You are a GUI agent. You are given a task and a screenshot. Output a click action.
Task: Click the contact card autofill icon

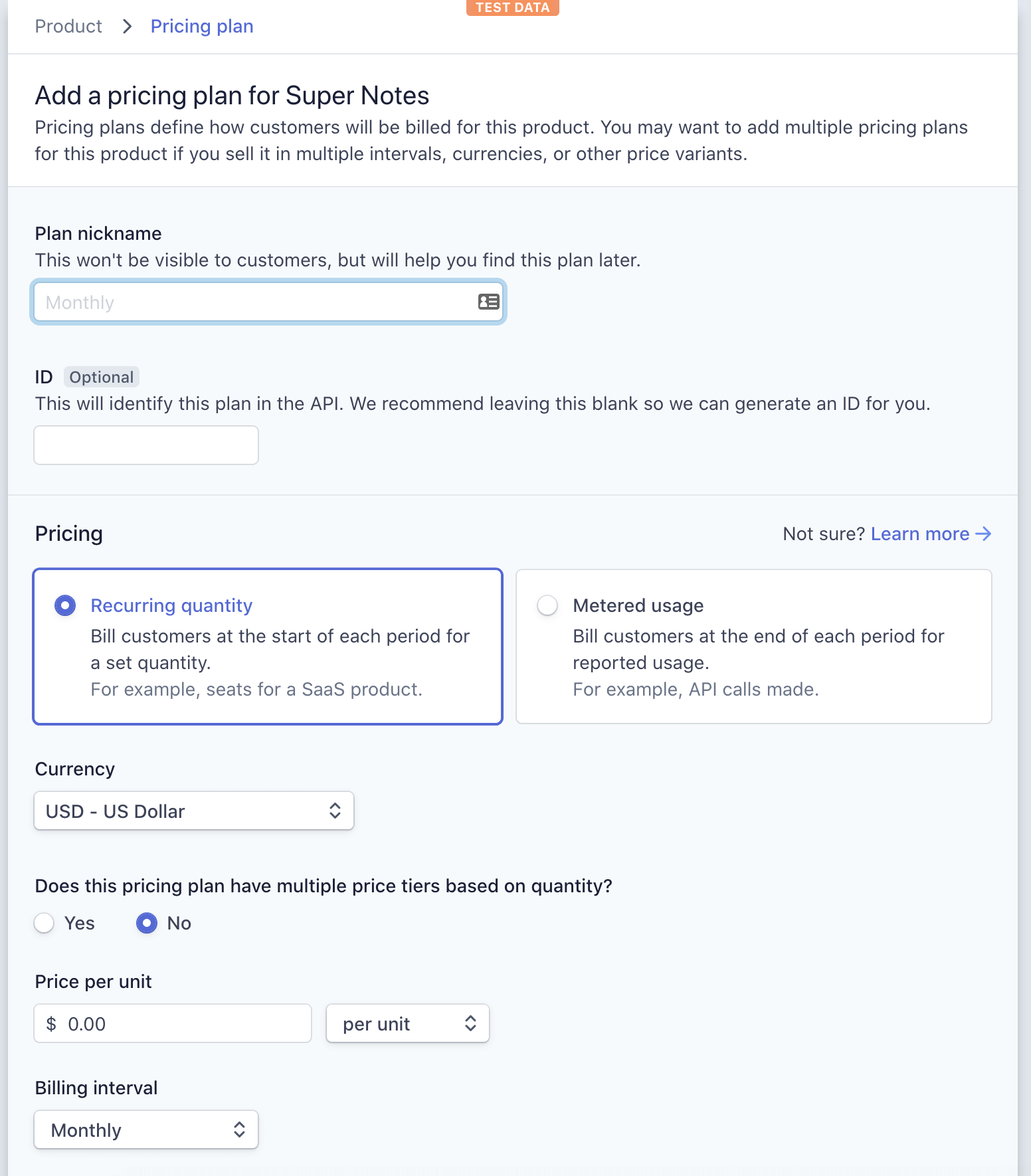coord(488,302)
